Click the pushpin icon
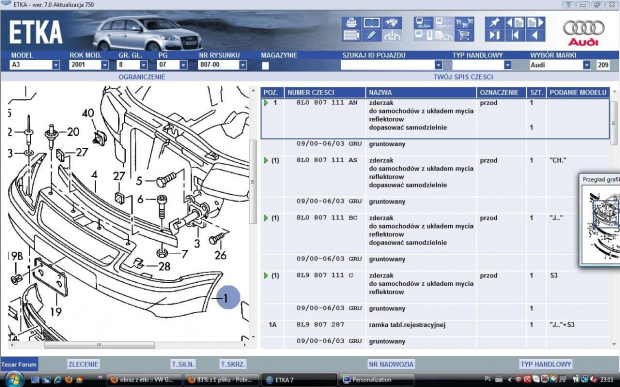The height and width of the screenshot is (387, 620). pos(494,23)
